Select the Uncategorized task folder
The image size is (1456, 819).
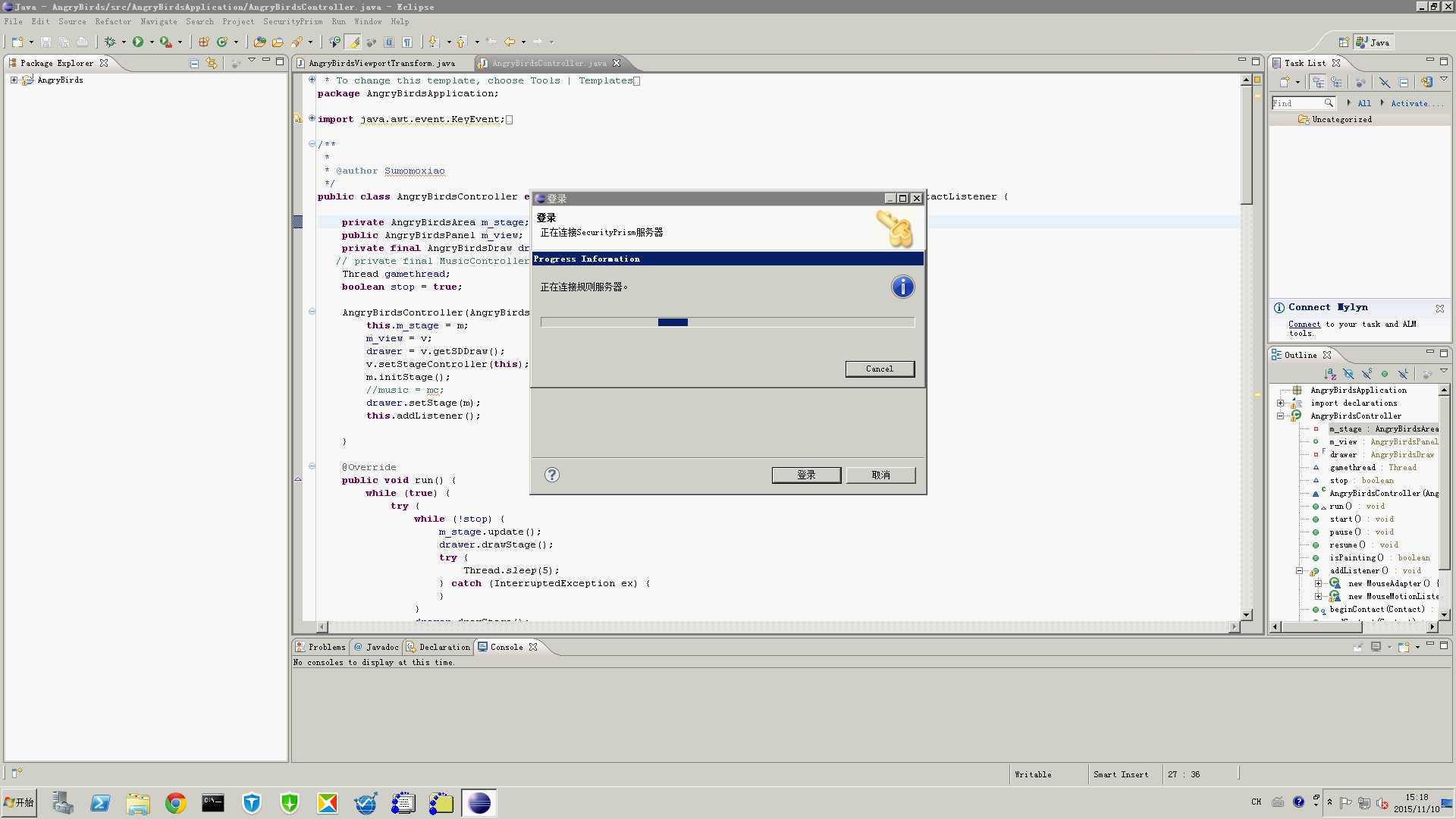point(1341,119)
